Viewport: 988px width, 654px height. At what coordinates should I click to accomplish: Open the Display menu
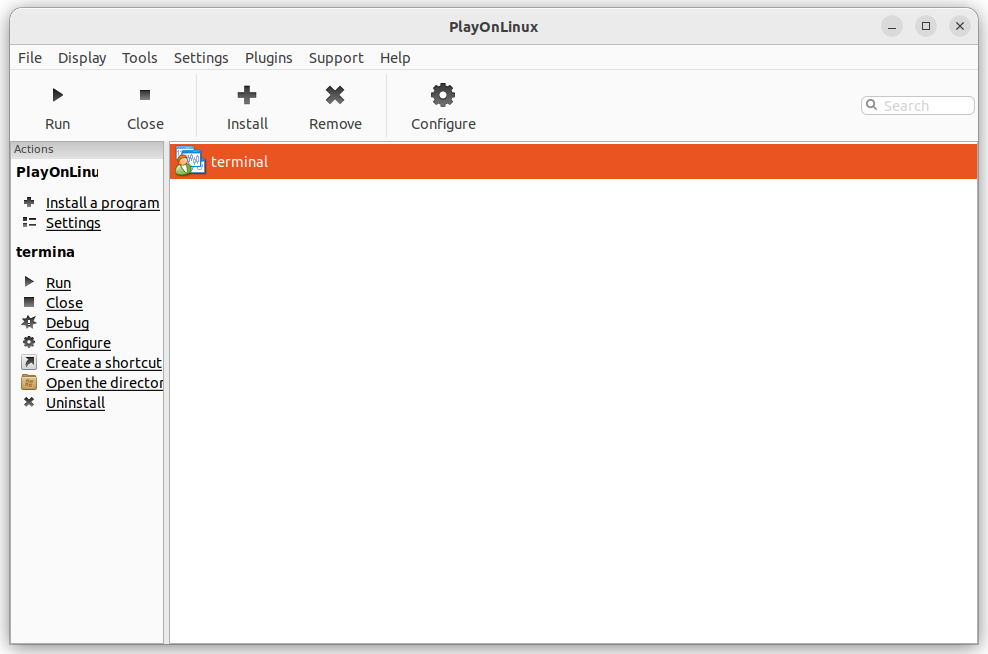(x=82, y=58)
